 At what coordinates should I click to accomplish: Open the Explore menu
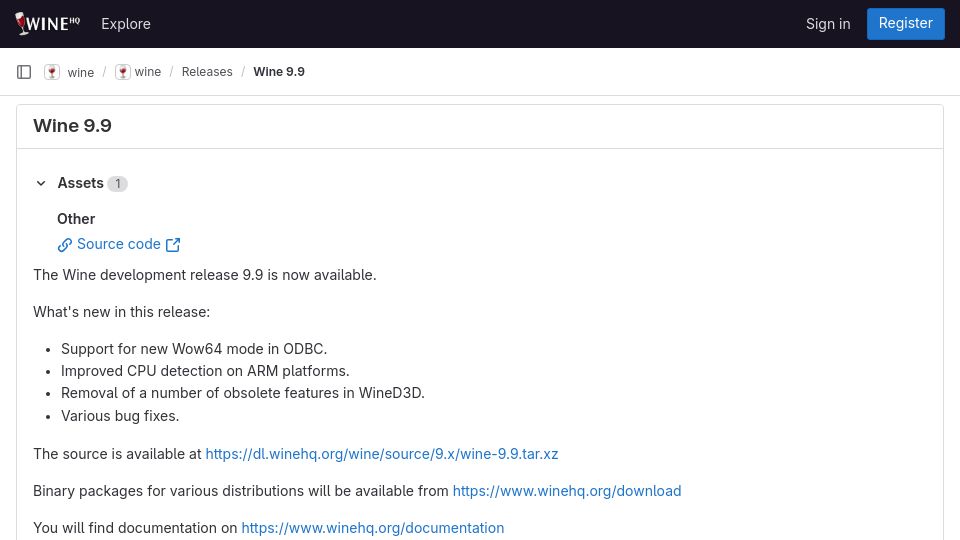[126, 24]
